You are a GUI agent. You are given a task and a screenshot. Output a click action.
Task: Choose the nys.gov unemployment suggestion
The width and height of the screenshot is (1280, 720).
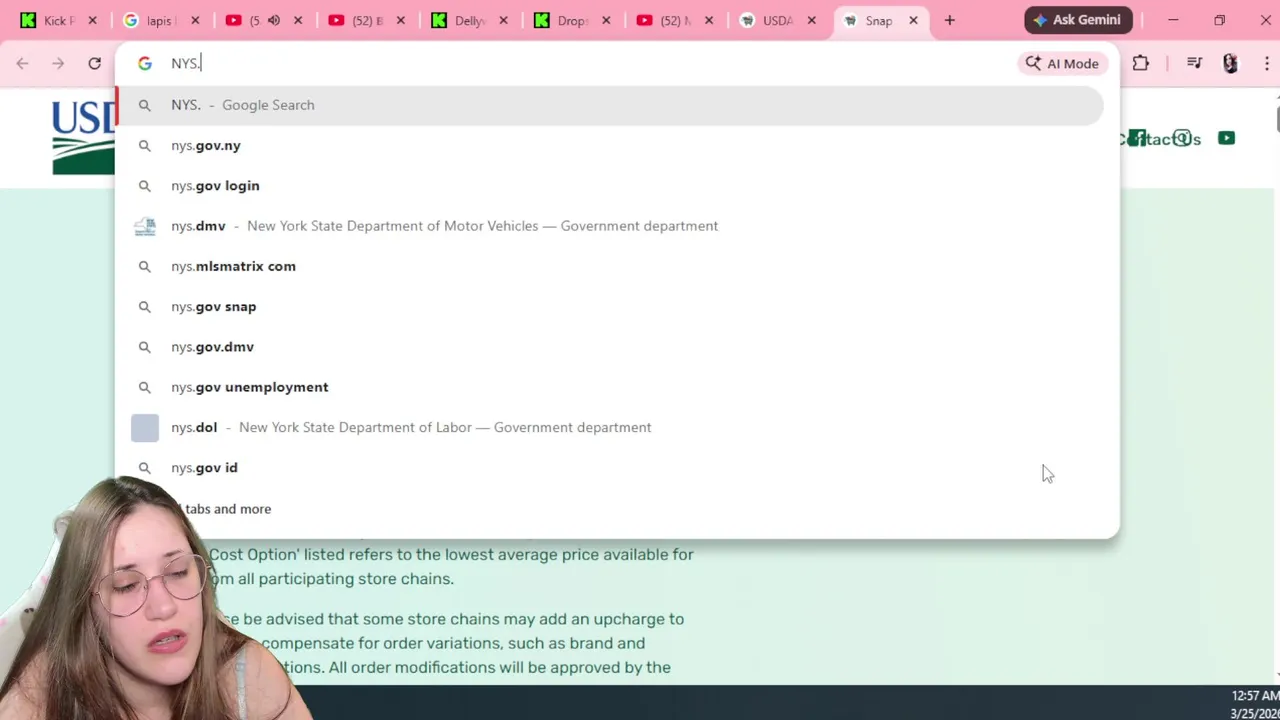coord(610,387)
